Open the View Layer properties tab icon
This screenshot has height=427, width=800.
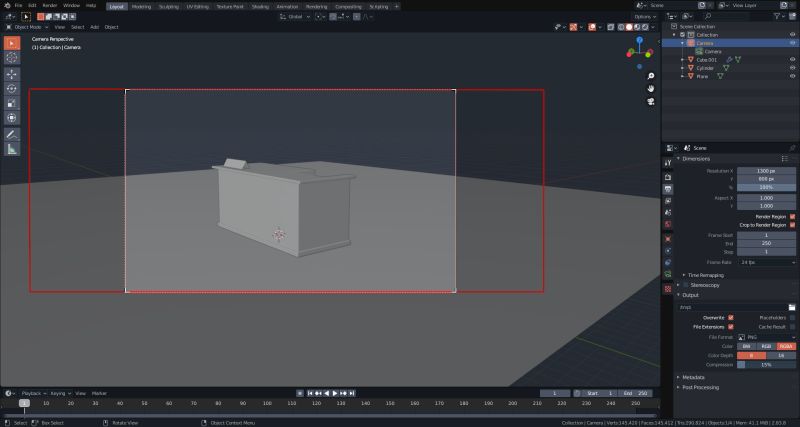tap(668, 201)
